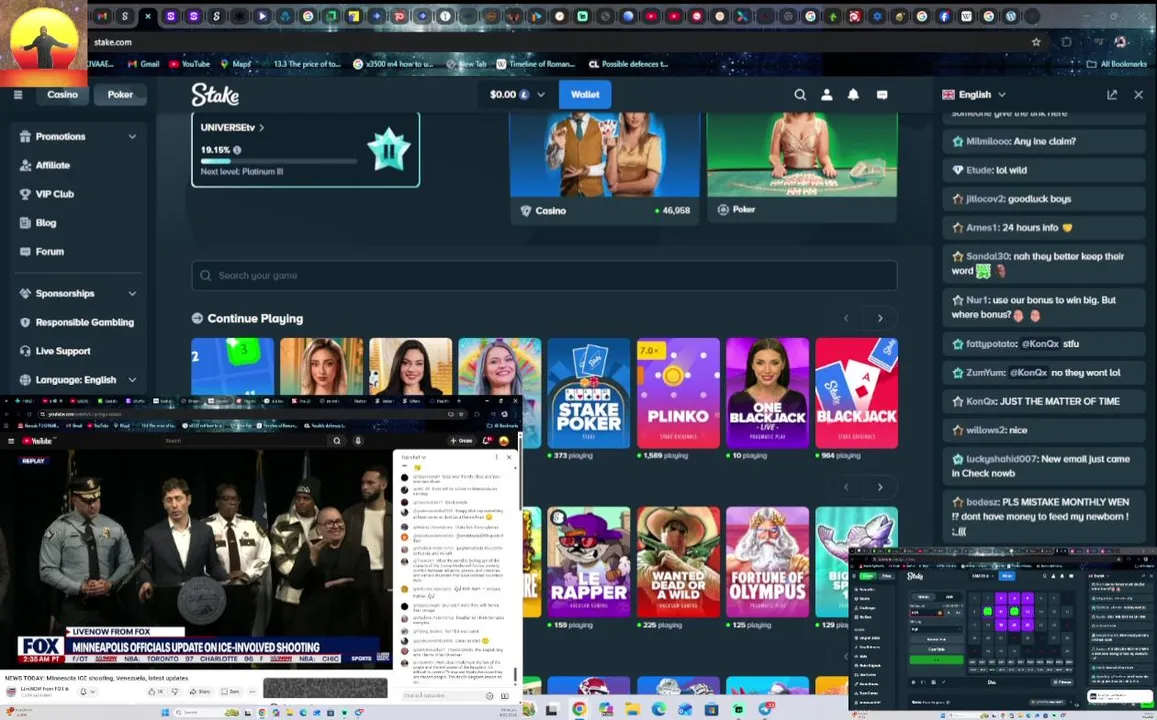
Task: Open File Explorer from the taskbar
Action: pos(632,710)
